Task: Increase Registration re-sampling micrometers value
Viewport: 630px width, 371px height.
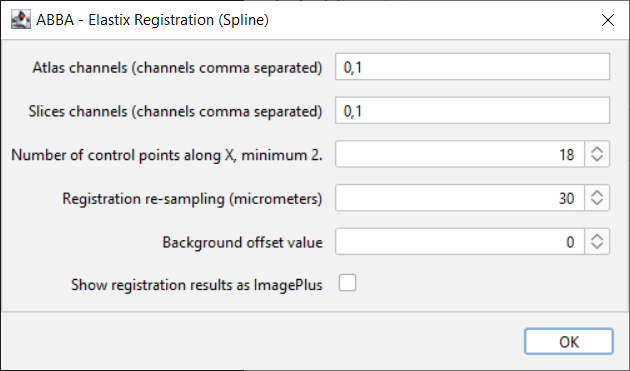Action: [597, 193]
